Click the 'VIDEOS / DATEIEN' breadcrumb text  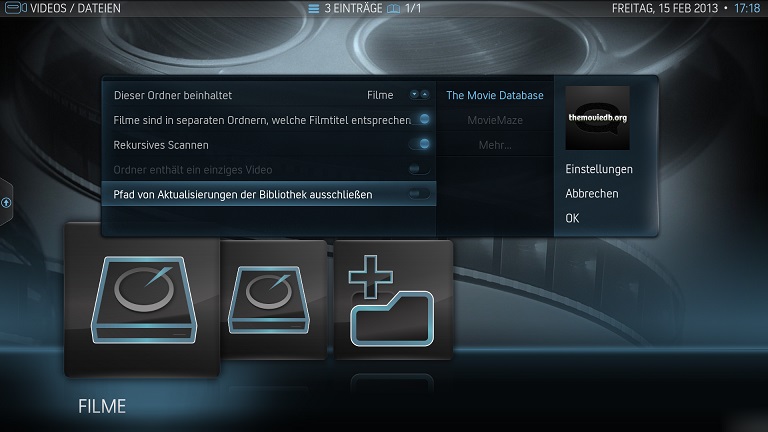tap(75, 8)
